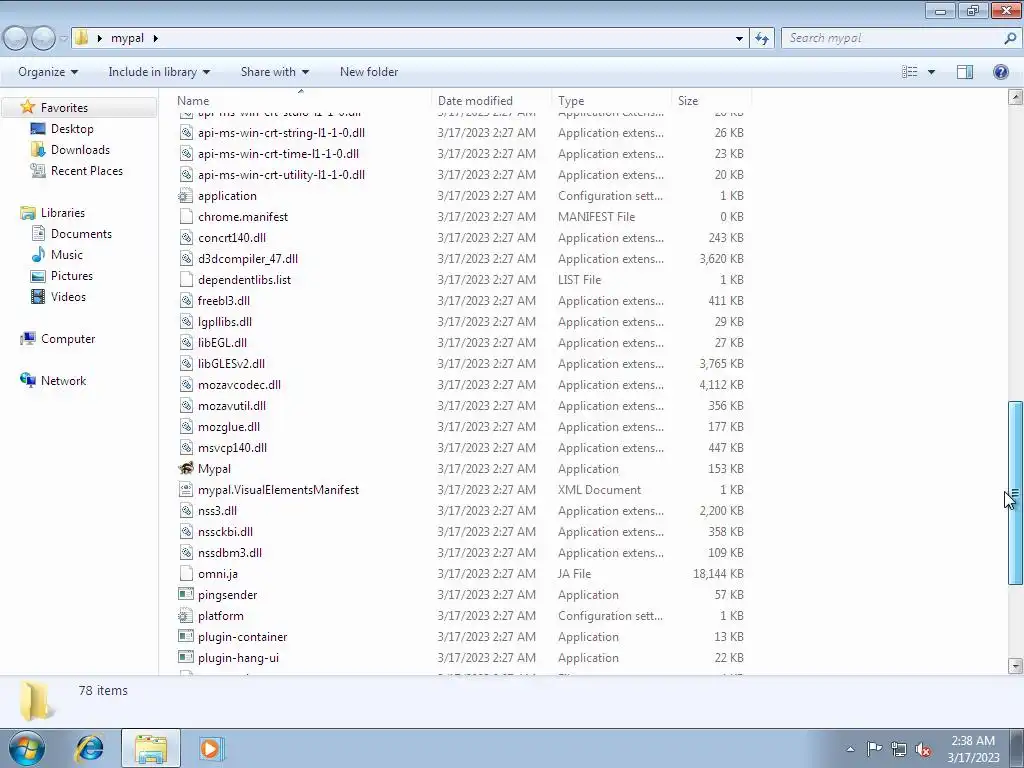The height and width of the screenshot is (768, 1024).
Task: Open the Documents library
Action: pos(81,233)
